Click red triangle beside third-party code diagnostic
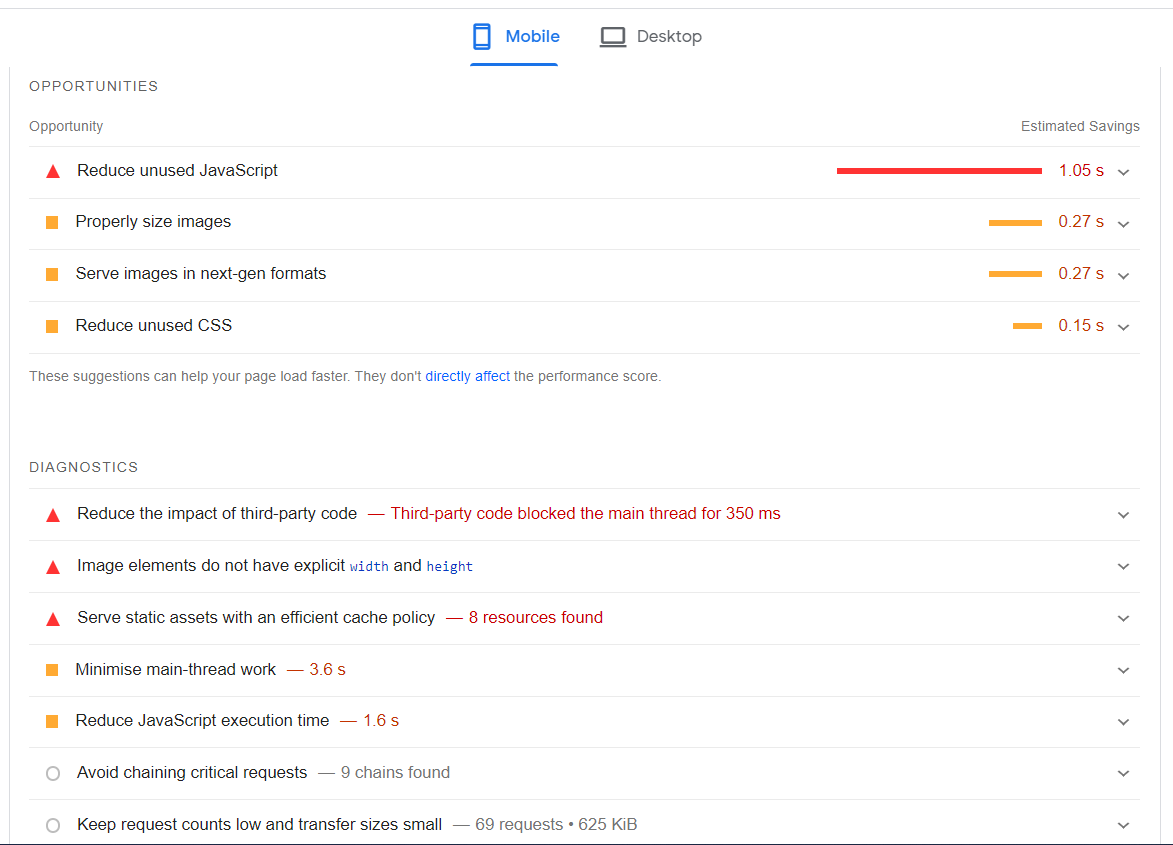This screenshot has height=845, width=1173. click(x=53, y=515)
